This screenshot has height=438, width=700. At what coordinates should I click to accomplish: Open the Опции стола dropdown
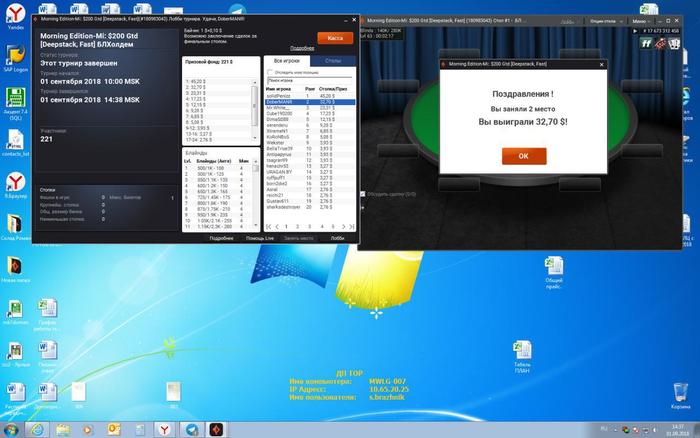tap(605, 21)
